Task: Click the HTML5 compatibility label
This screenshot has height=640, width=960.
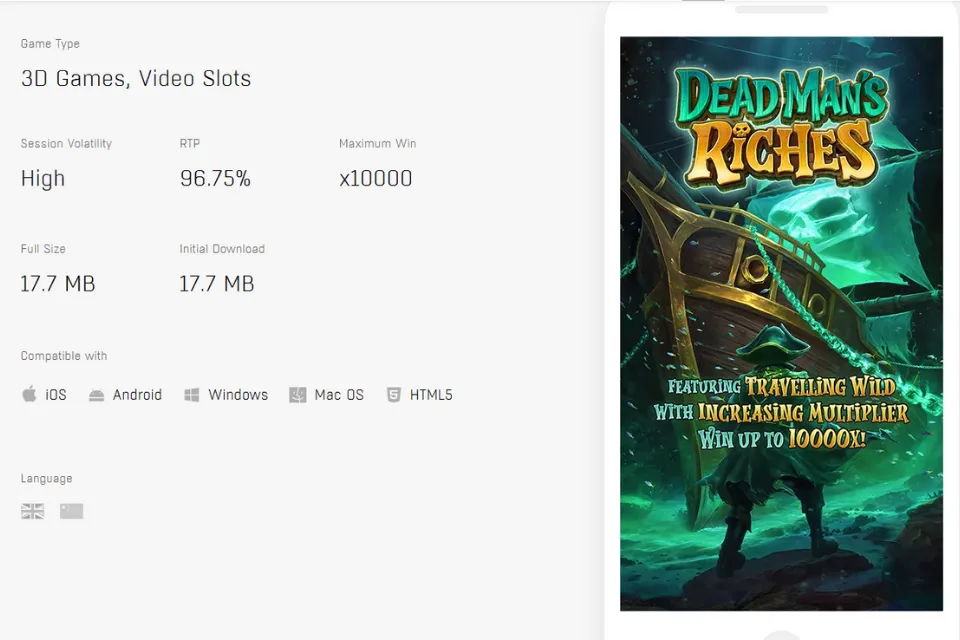Action: click(431, 395)
